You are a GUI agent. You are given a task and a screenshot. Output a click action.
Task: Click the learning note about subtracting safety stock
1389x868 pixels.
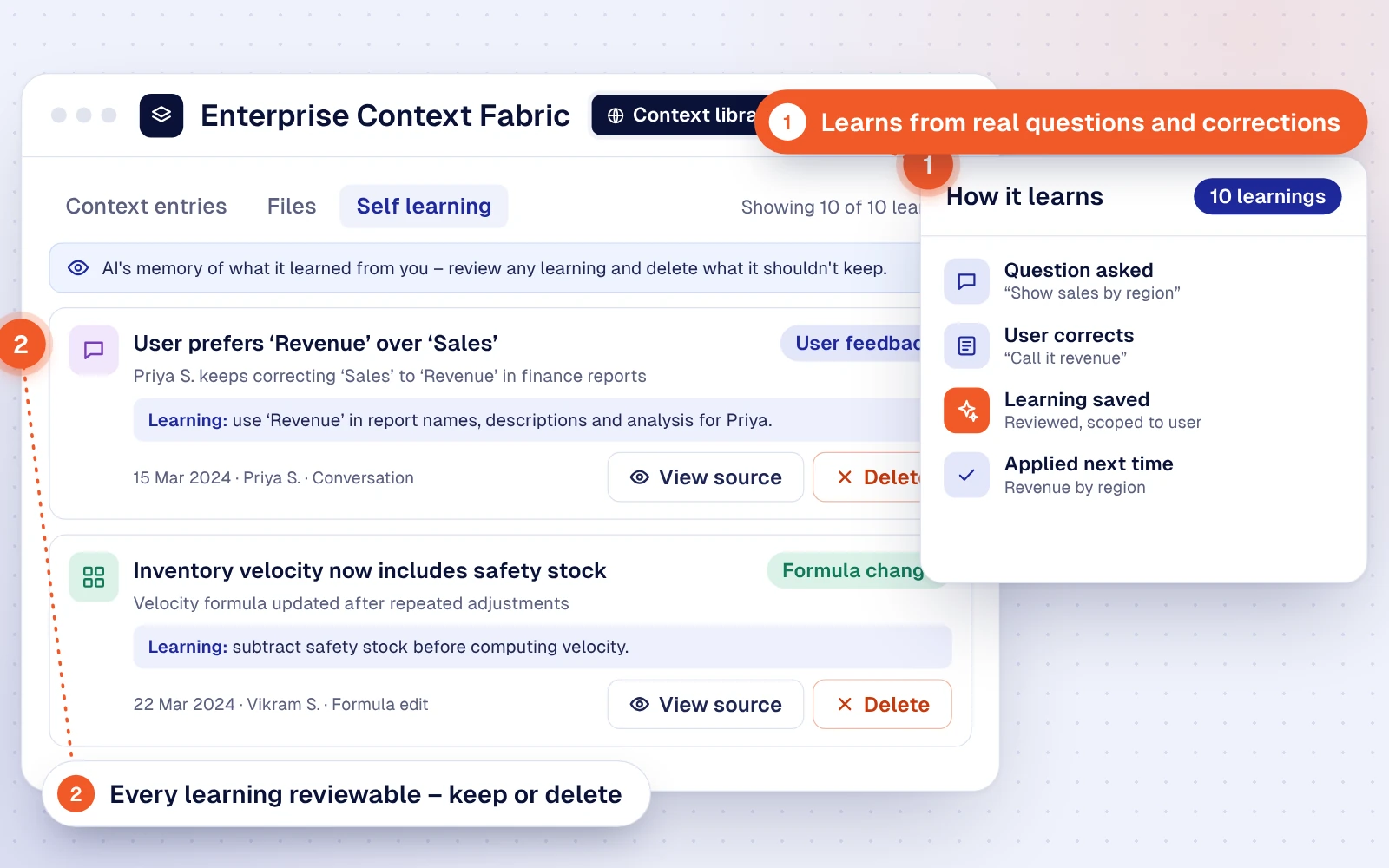[543, 647]
